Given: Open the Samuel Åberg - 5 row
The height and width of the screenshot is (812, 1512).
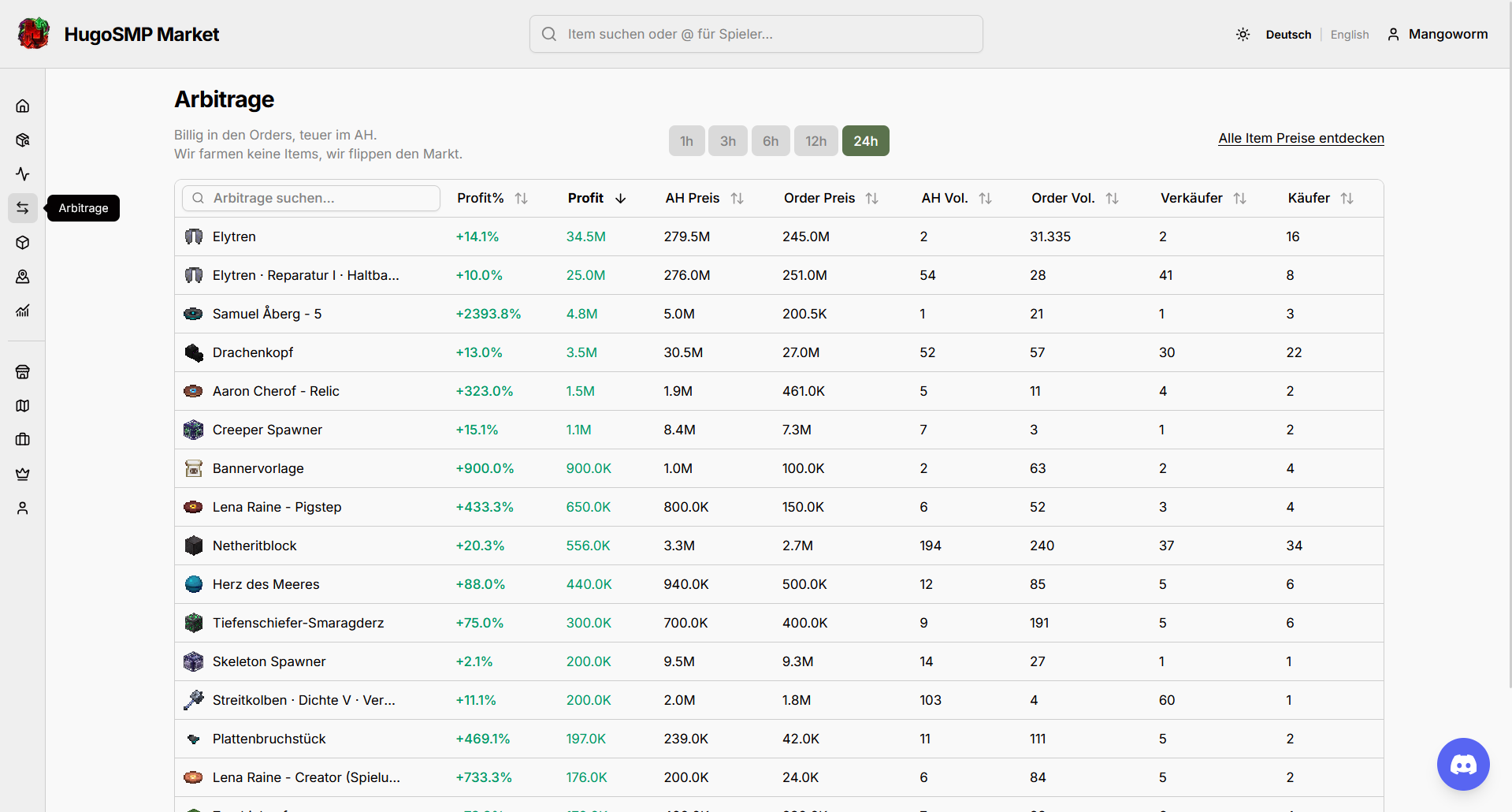Looking at the screenshot, I should click(x=778, y=314).
